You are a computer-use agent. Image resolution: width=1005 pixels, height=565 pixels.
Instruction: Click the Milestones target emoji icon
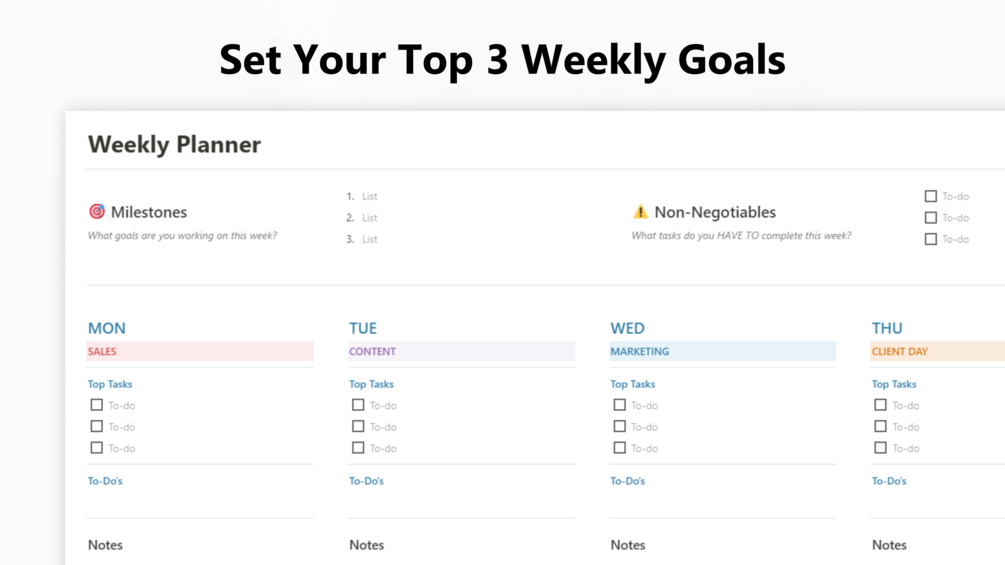click(97, 212)
